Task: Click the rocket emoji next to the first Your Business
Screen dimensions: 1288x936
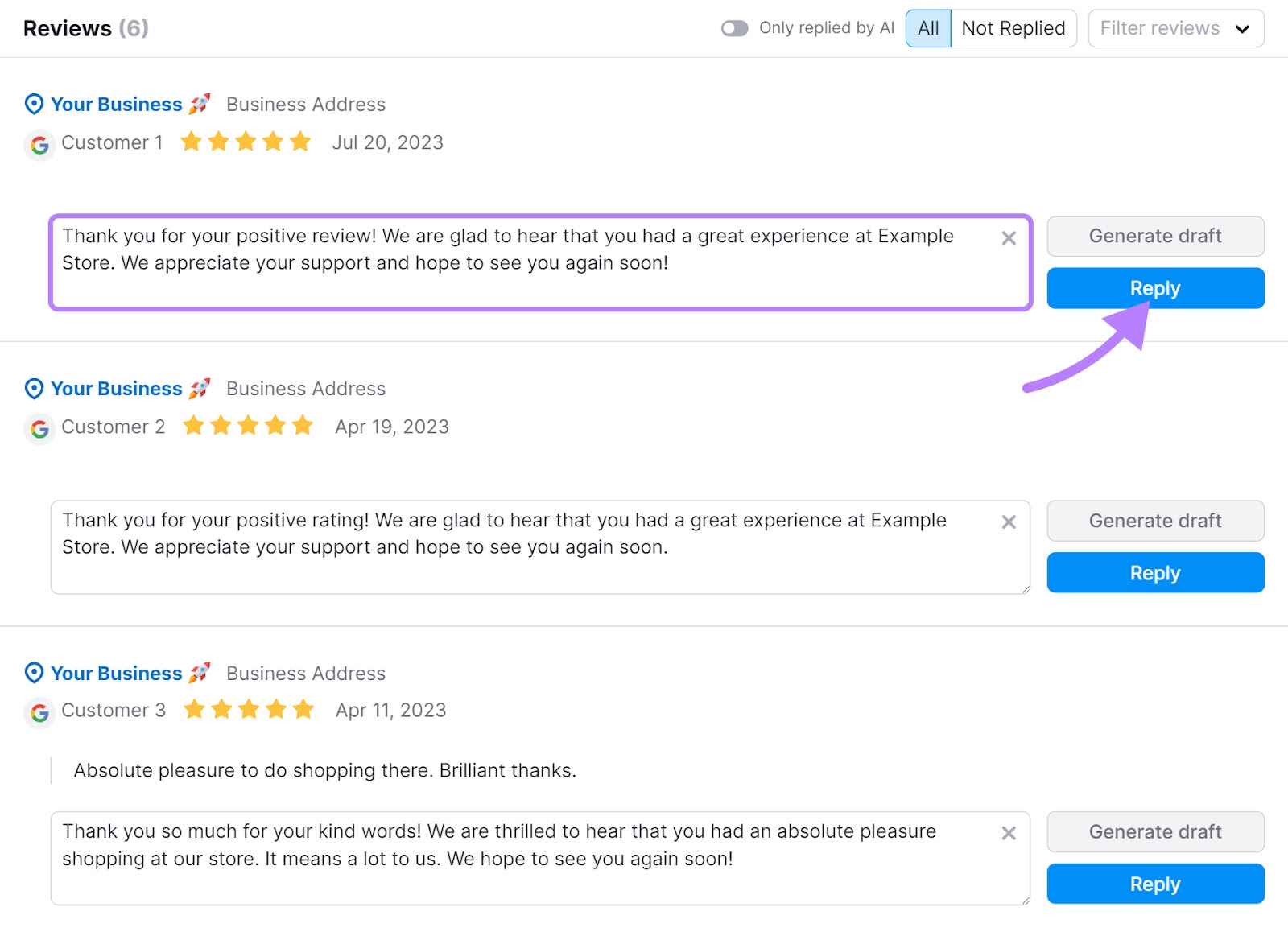Action: click(x=200, y=103)
